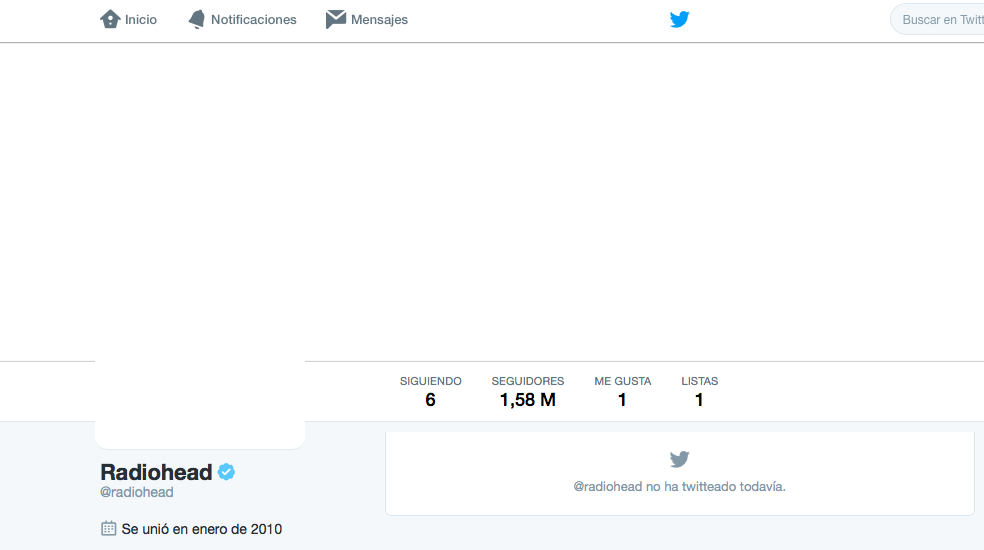Click the empty header banner image

click(540, 200)
